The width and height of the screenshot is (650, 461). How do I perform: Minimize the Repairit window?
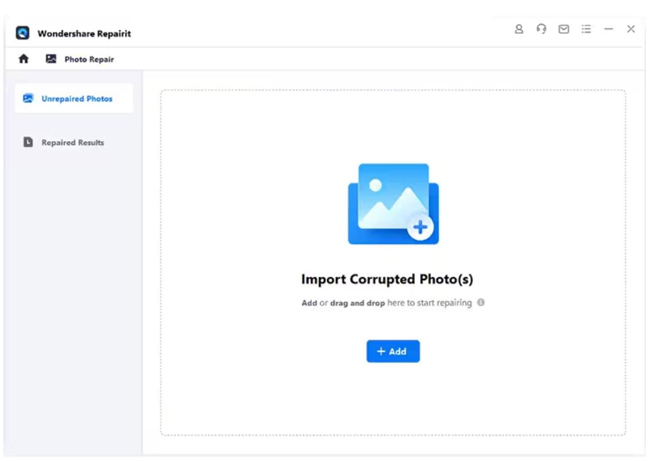coord(608,29)
